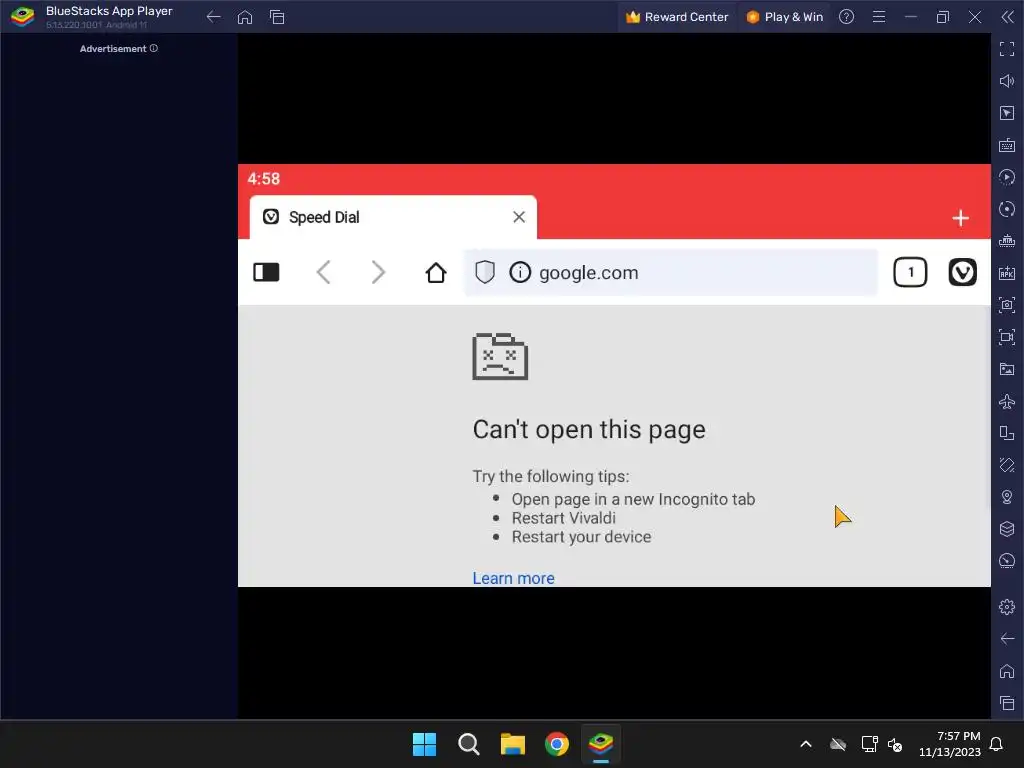Show hidden system tray icons chevron
1024x768 pixels.
pyautogui.click(x=806, y=744)
